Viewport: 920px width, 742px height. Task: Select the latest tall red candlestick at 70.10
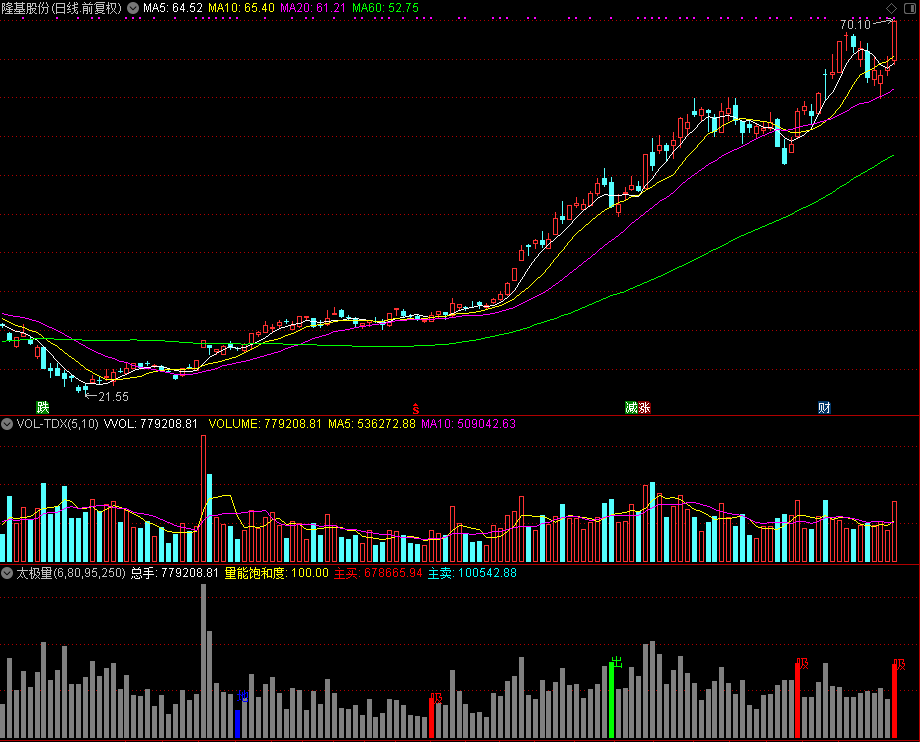pos(894,41)
